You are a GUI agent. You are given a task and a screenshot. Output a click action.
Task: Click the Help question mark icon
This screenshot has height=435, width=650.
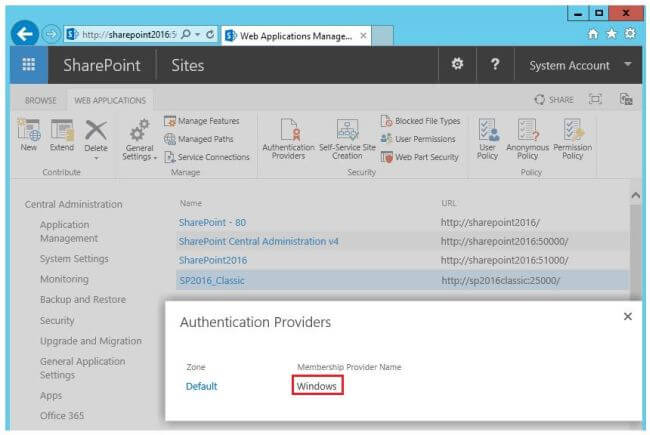pyautogui.click(x=494, y=64)
